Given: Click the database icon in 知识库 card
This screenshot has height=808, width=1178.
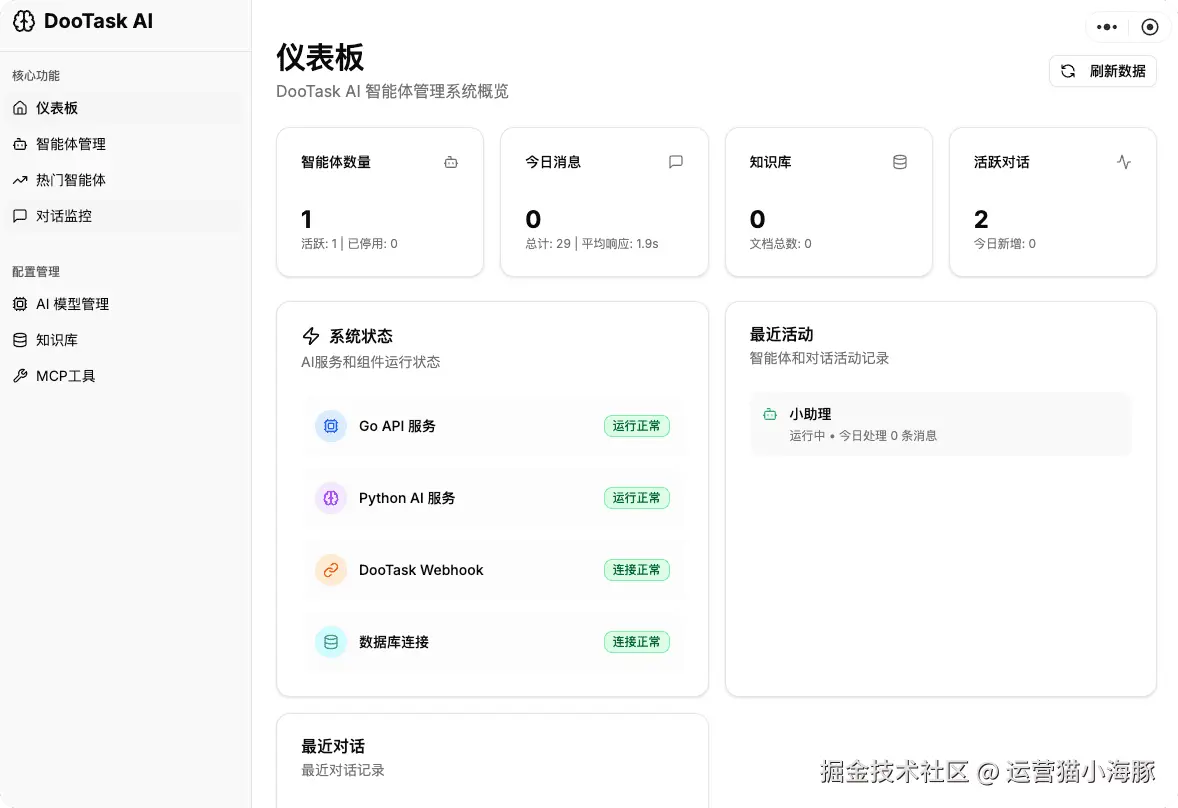Looking at the screenshot, I should [899, 161].
